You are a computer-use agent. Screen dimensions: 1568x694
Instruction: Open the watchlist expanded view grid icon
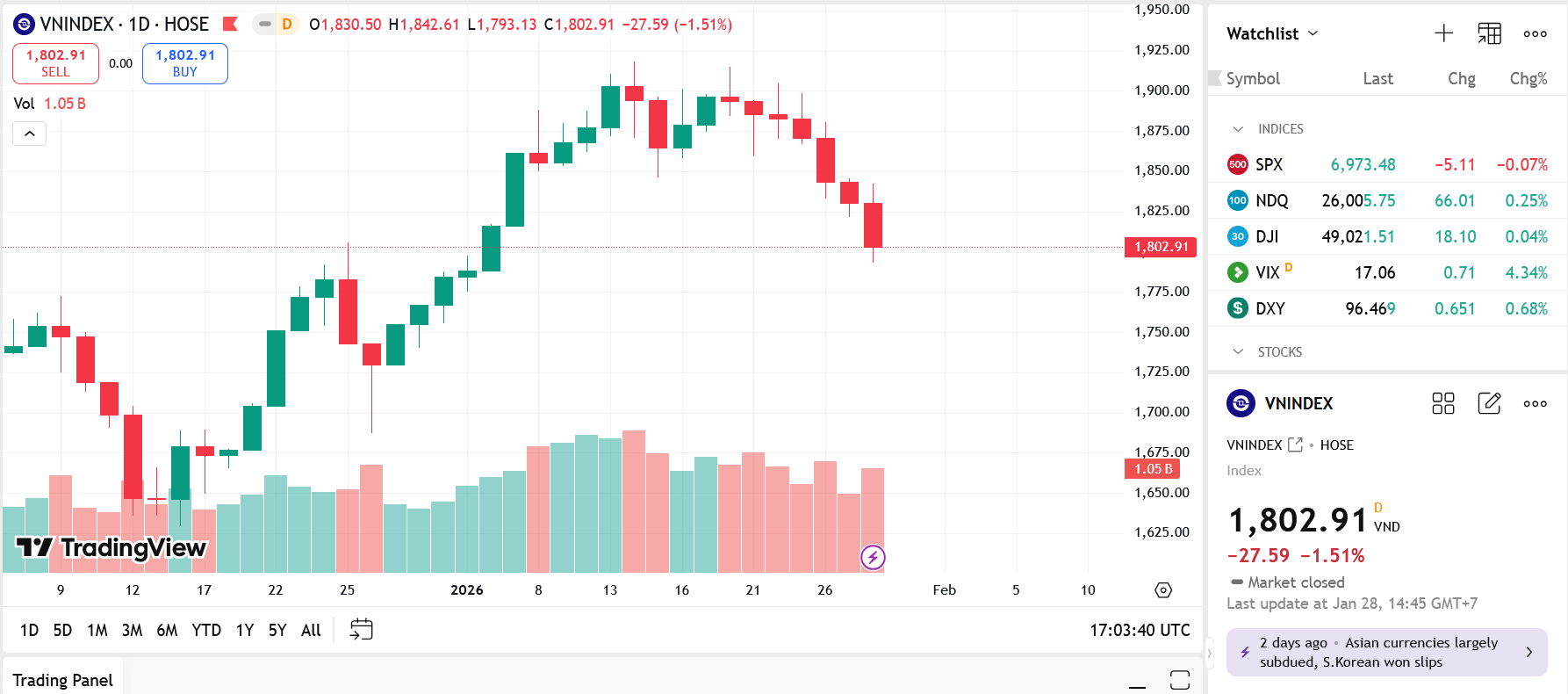tap(1488, 33)
